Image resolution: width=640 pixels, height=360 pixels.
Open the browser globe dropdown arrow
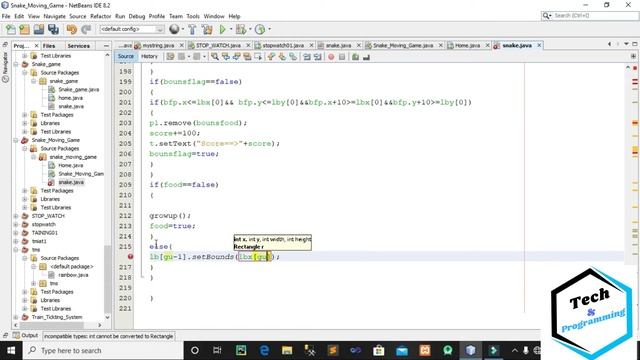pyautogui.click(x=182, y=29)
